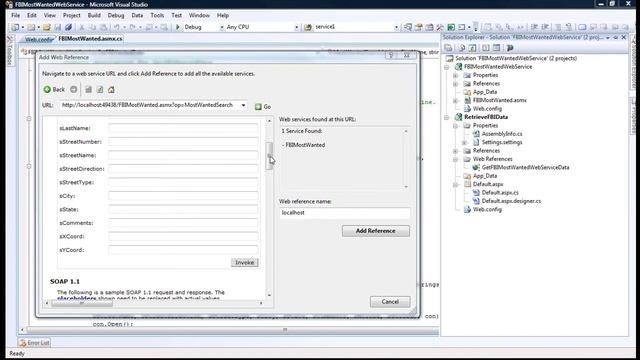This screenshot has width=640, height=360.
Task: Click Show All Files in Solution Explorer toolbar
Action: pyautogui.click(x=462, y=48)
